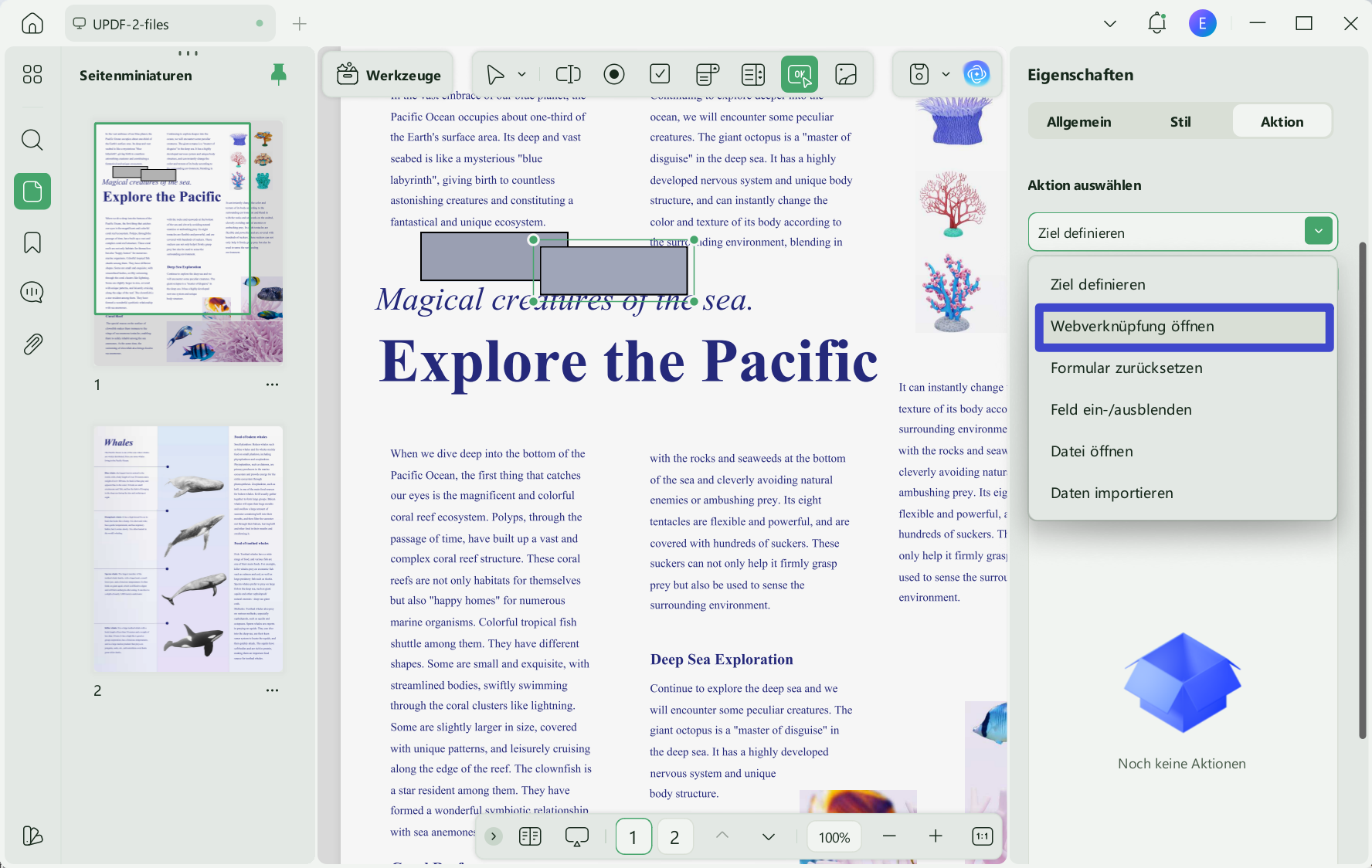Expand the save options dropdown arrow
The image size is (1372, 868).
[946, 74]
